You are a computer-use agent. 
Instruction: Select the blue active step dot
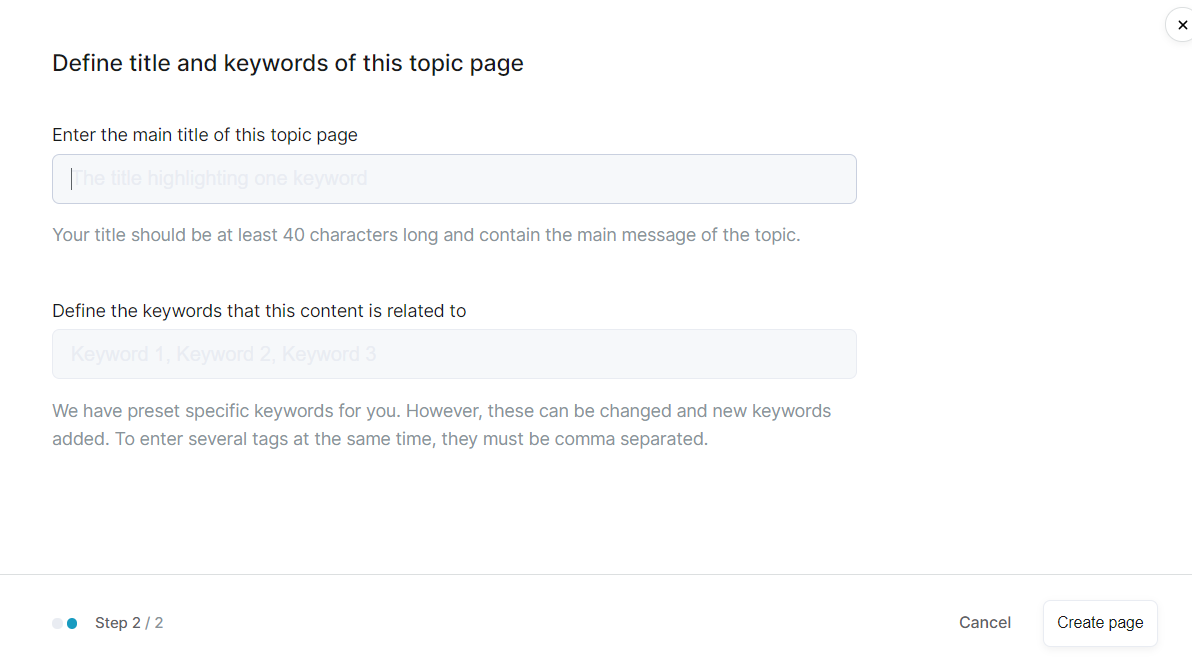72,624
